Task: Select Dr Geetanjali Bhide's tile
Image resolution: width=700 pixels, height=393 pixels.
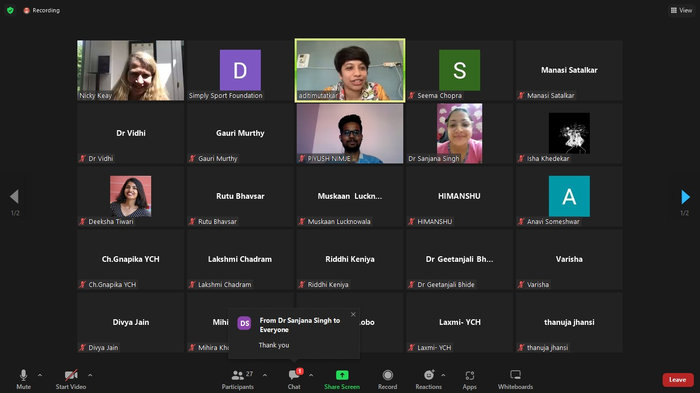Action: coord(459,259)
